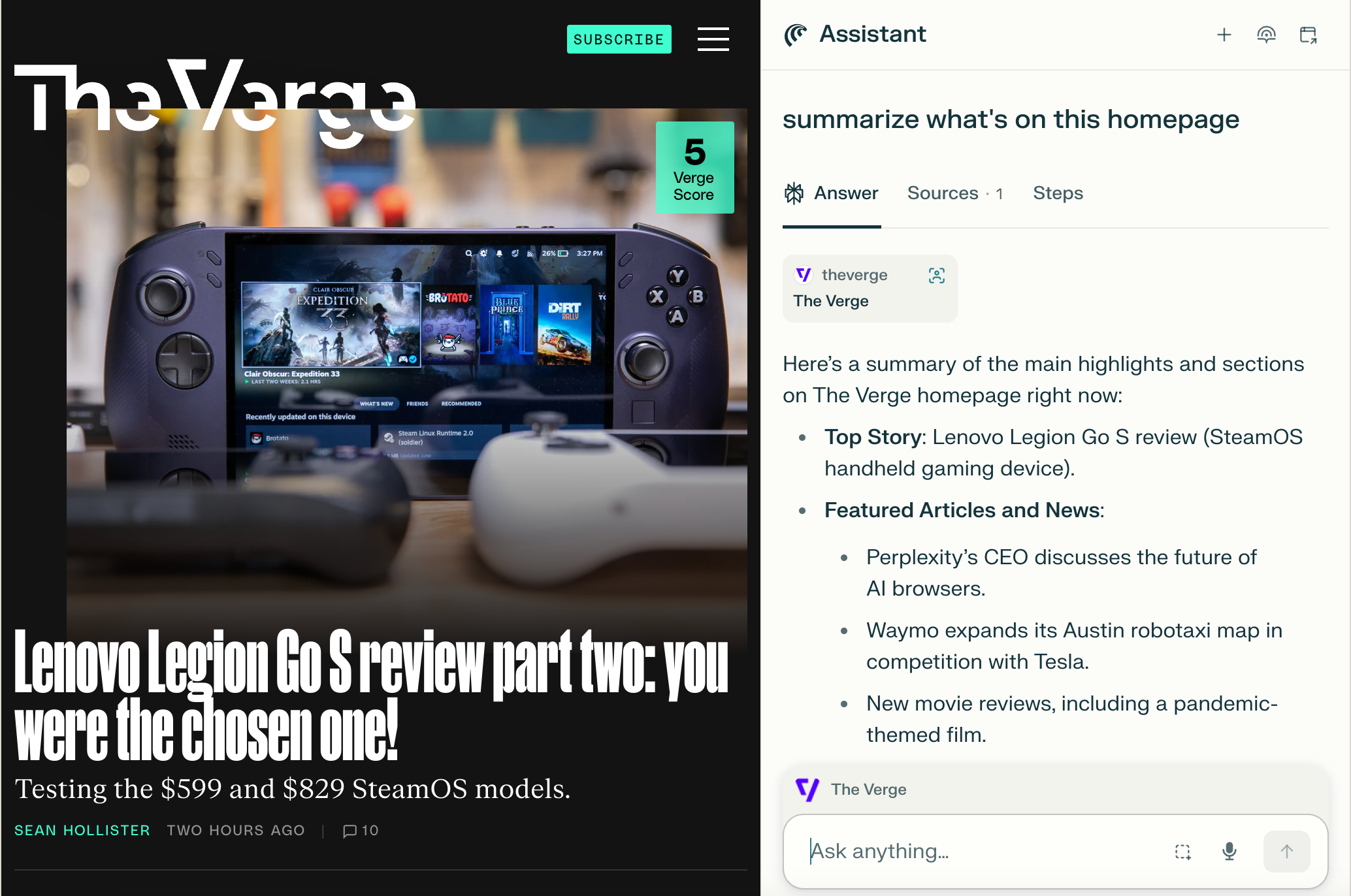This screenshot has width=1351, height=896.
Task: Open Sean Hollister author link
Action: [x=82, y=830]
